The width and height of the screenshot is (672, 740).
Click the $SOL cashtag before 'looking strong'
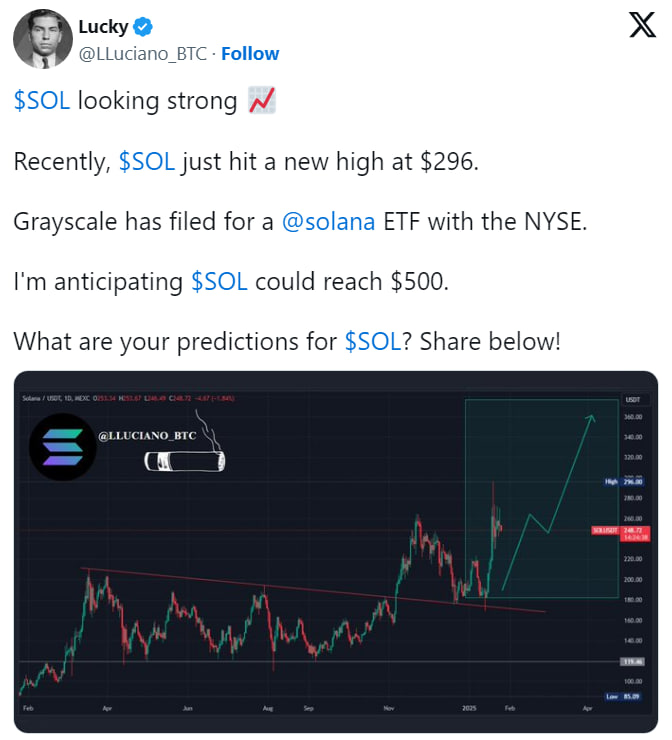(41, 100)
